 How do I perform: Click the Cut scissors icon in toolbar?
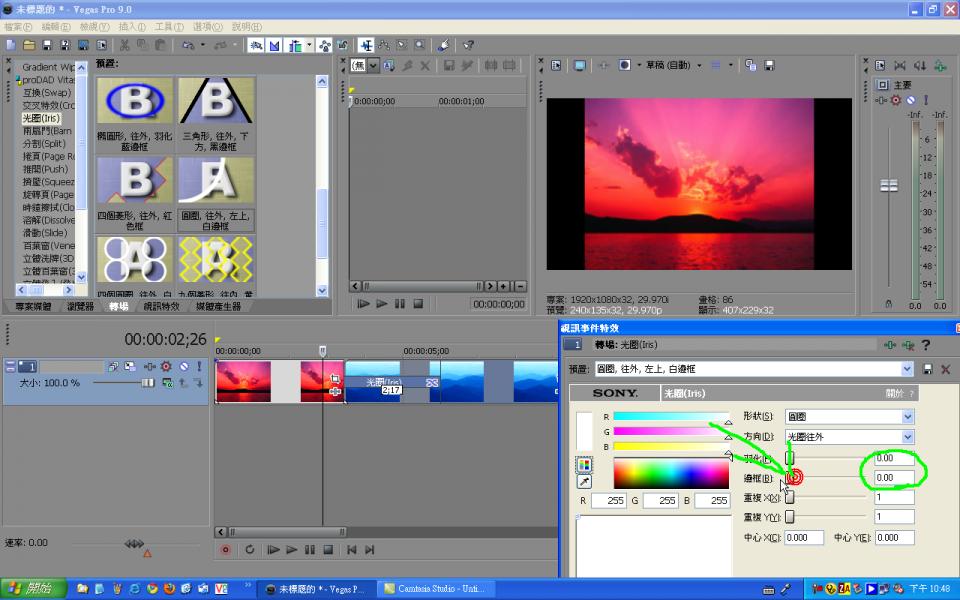tap(125, 45)
